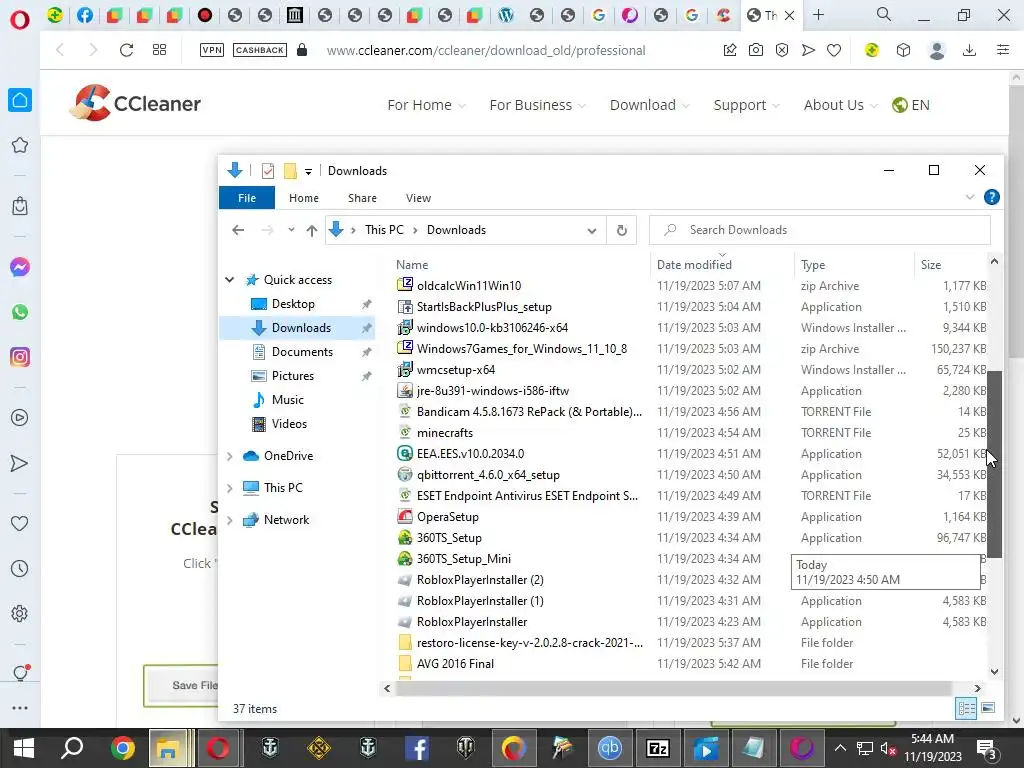Click the three-dots sidebar setup icon

click(20, 708)
